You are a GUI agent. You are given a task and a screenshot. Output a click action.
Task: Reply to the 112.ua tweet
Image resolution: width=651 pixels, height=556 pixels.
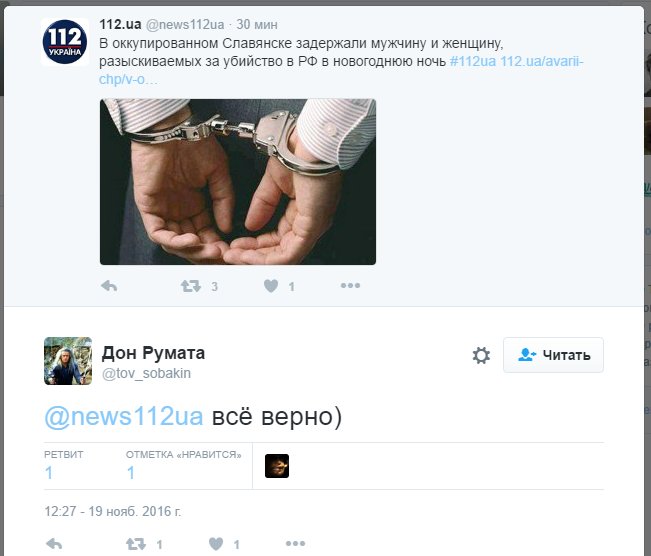tap(109, 286)
